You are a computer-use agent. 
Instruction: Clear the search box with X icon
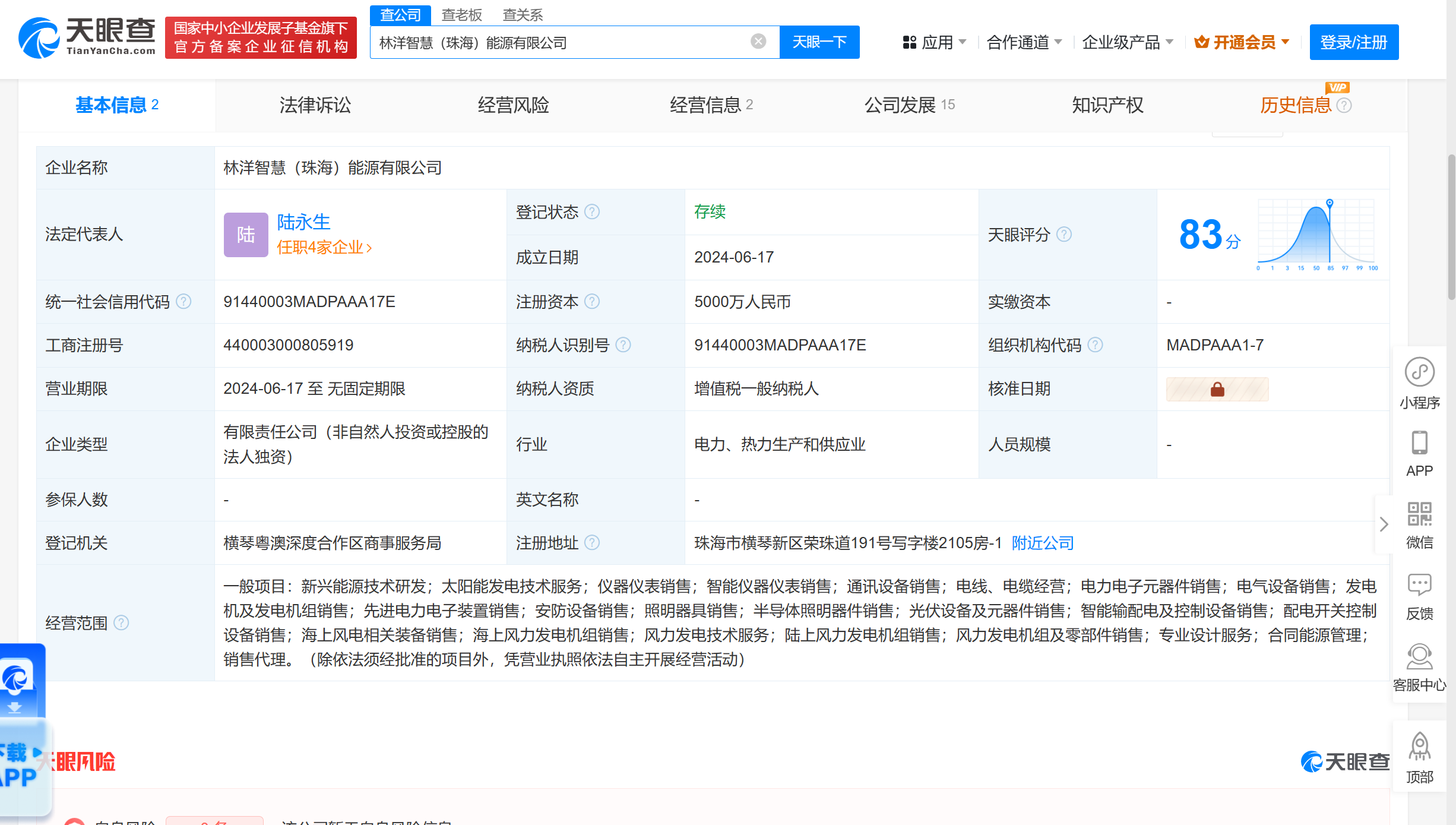(x=758, y=41)
